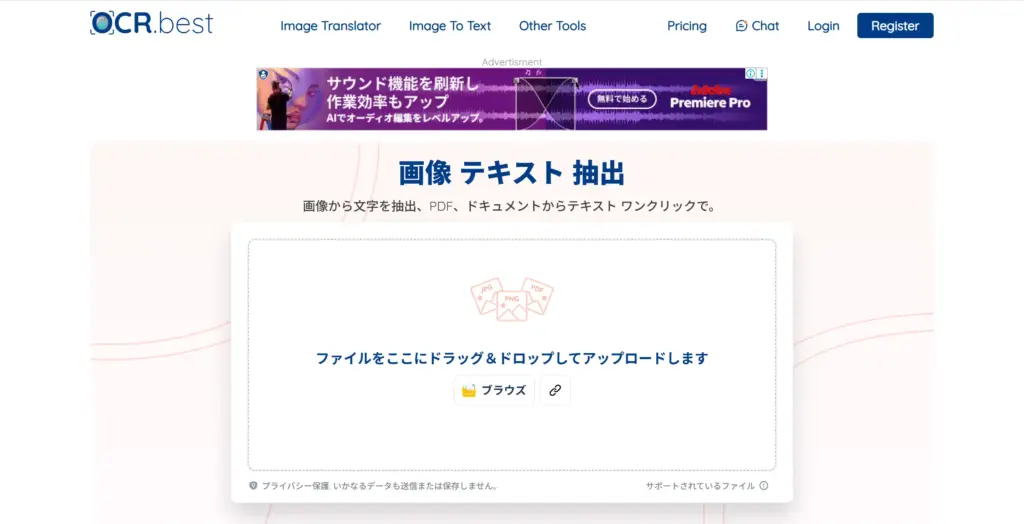This screenshot has width=1024, height=524.
Task: Open the paste URL link icon button
Action: pos(555,390)
